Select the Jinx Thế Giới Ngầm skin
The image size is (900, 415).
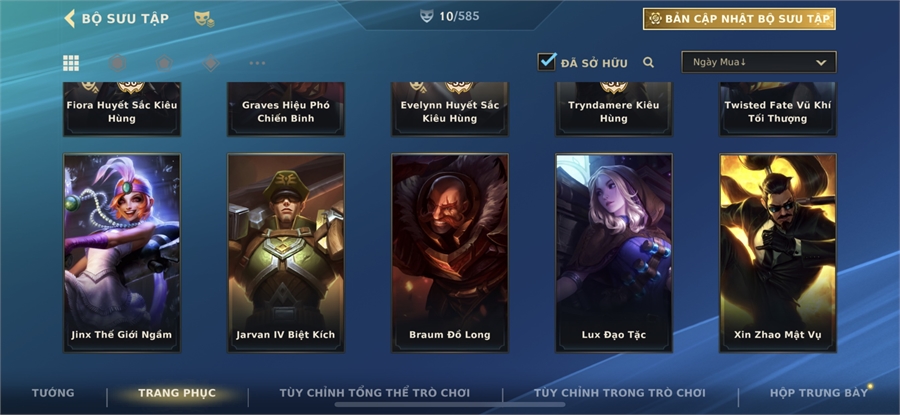[x=122, y=253]
